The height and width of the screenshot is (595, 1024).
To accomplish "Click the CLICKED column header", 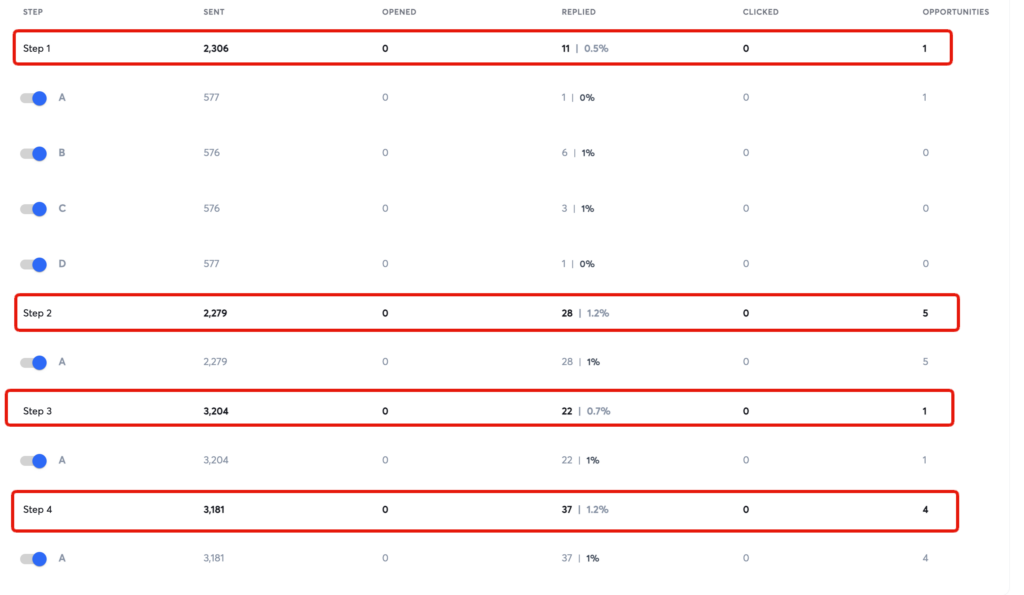I will [x=760, y=12].
